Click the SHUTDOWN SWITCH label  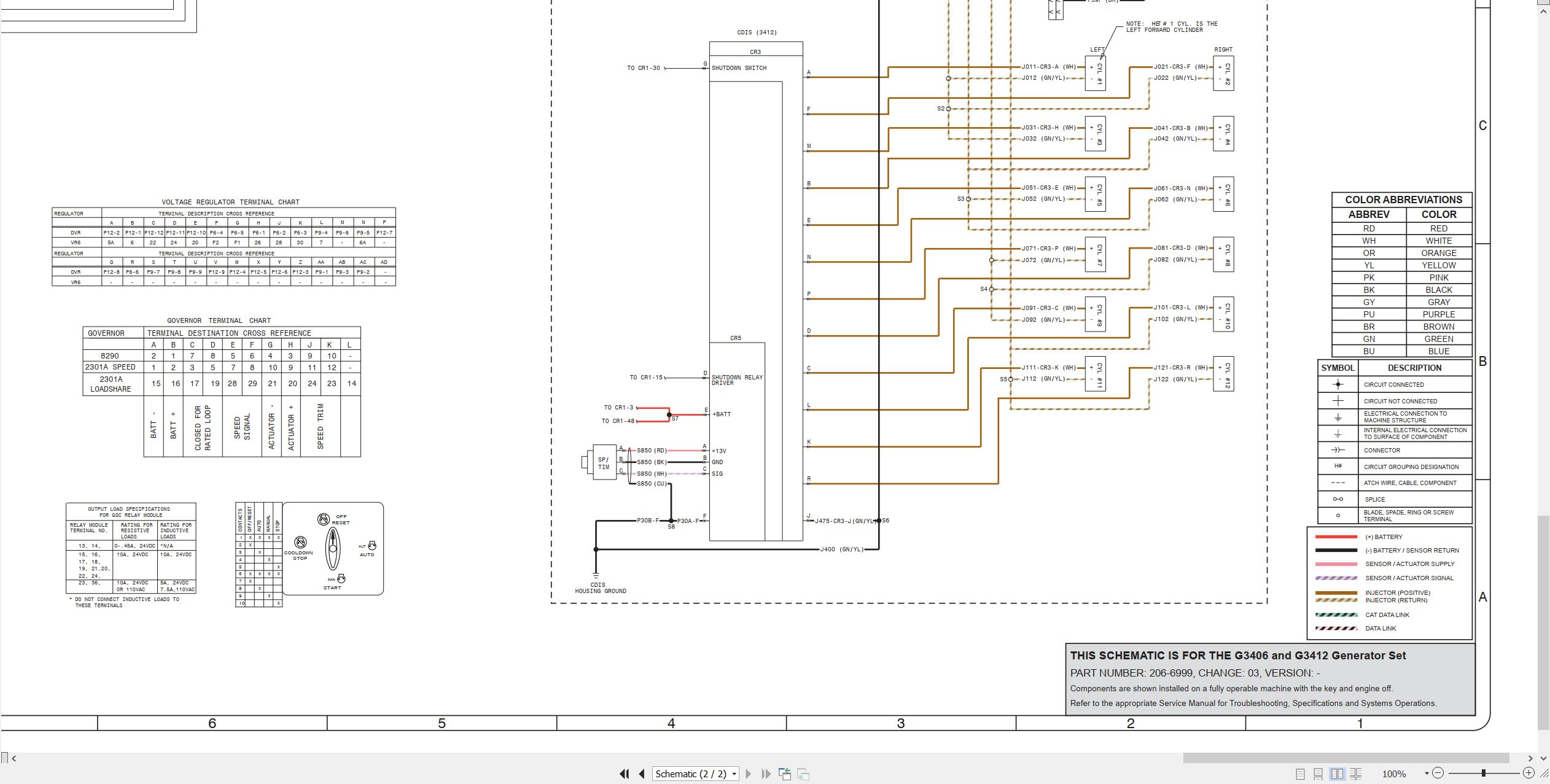(739, 68)
